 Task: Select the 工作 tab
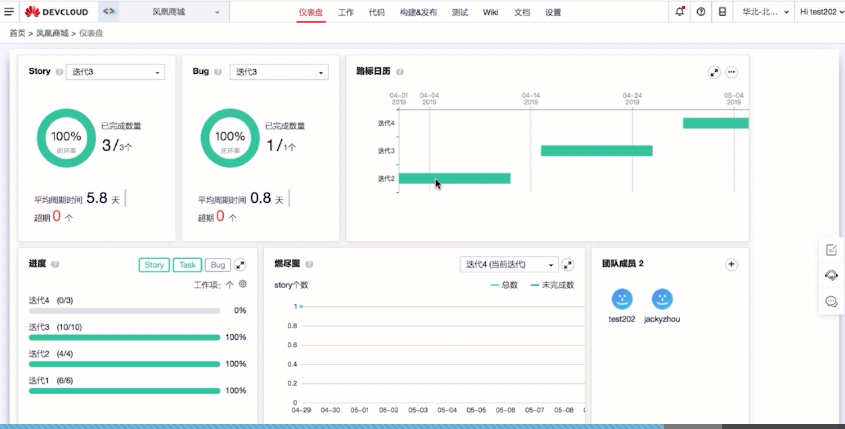346,12
